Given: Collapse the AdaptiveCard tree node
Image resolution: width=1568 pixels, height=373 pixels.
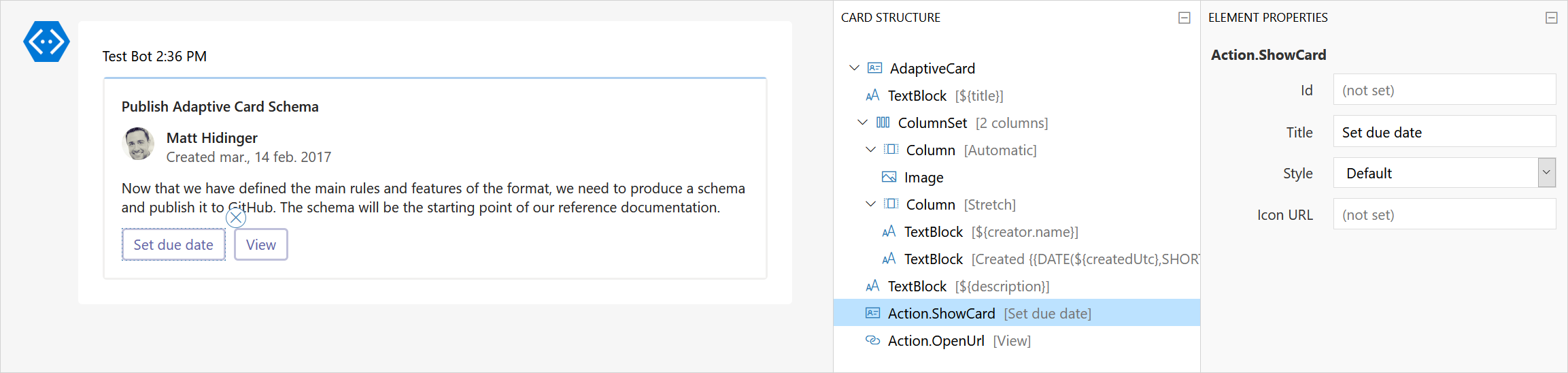Looking at the screenshot, I should (x=855, y=68).
